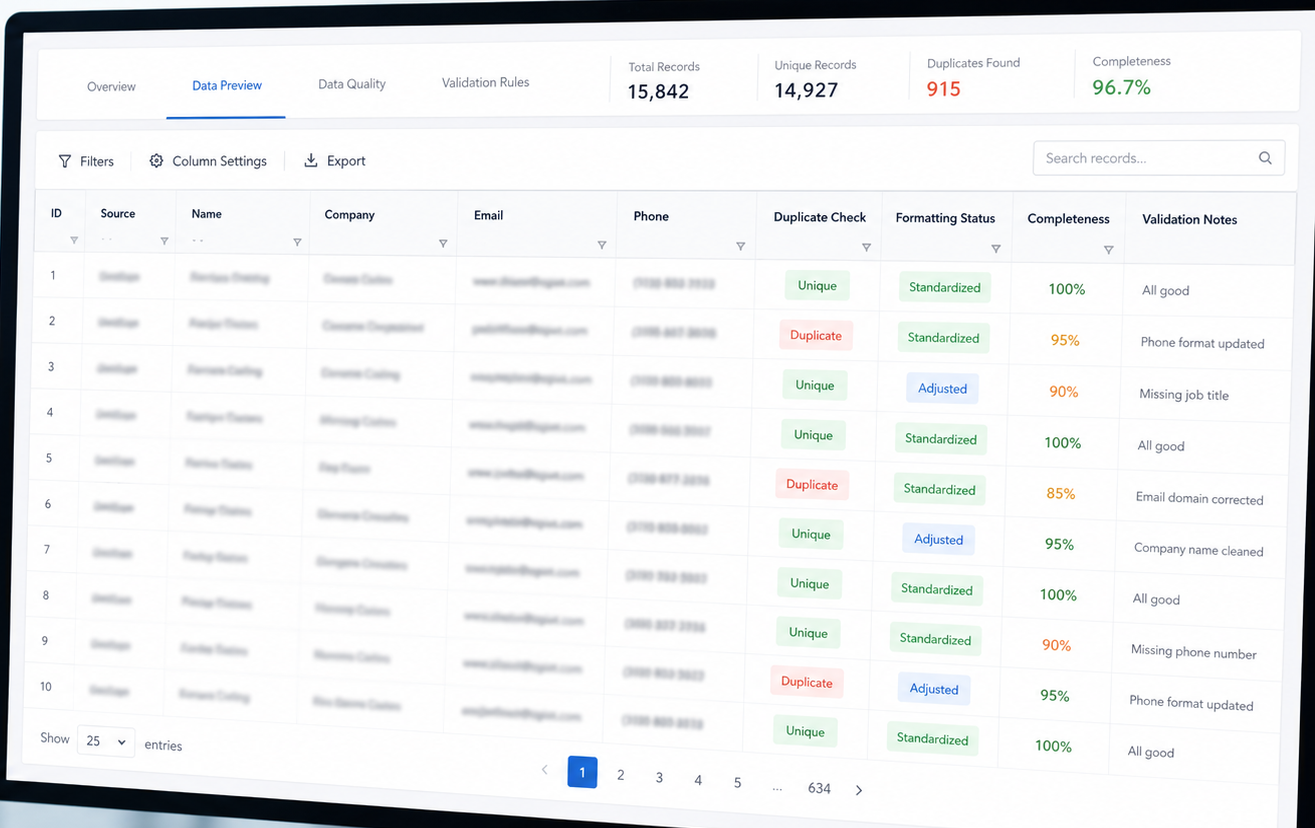Click the Unique Records value 14,927
The width and height of the screenshot is (1315, 828).
[806, 90]
